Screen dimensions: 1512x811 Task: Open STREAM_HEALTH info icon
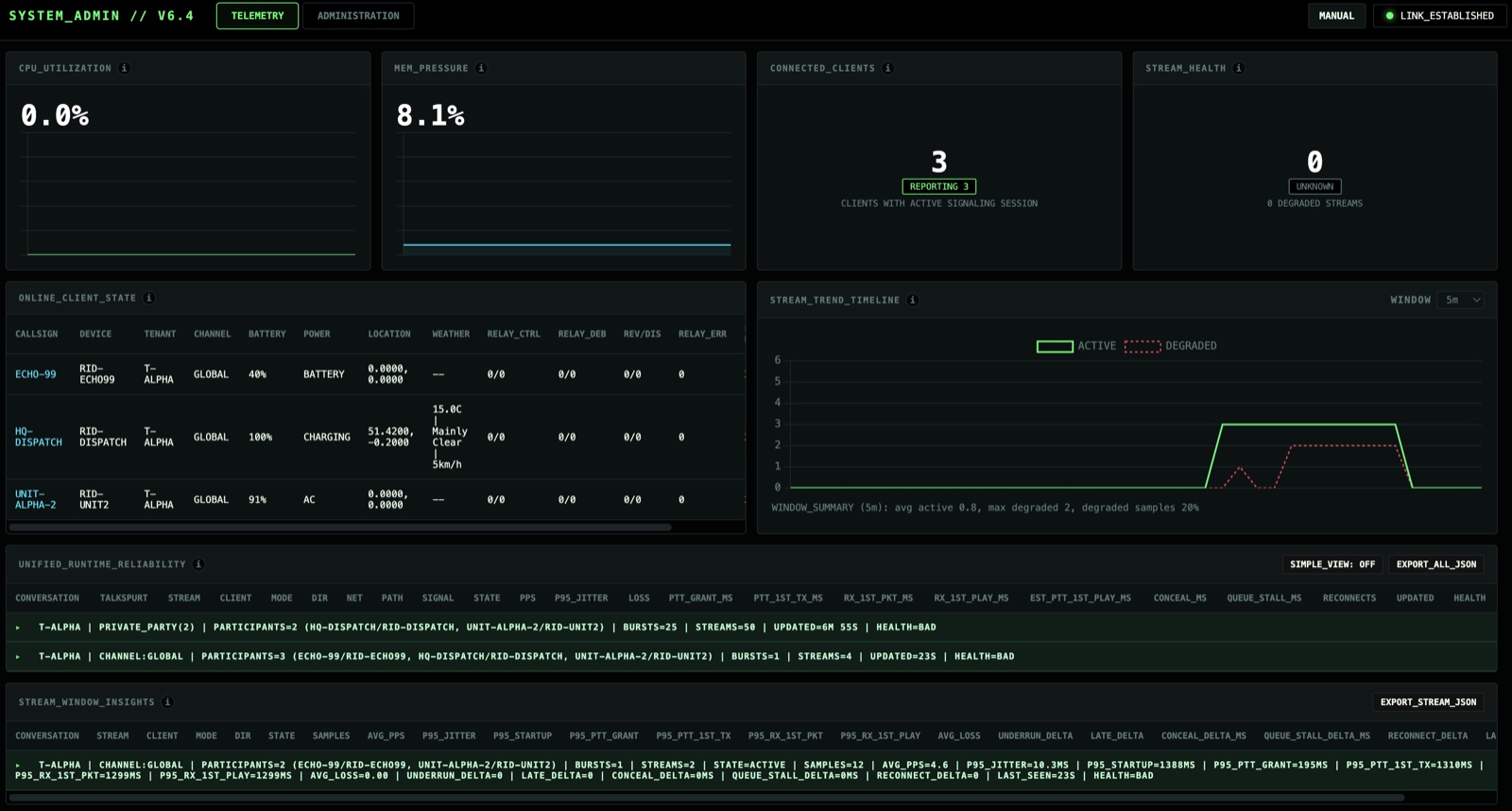pos(1239,68)
